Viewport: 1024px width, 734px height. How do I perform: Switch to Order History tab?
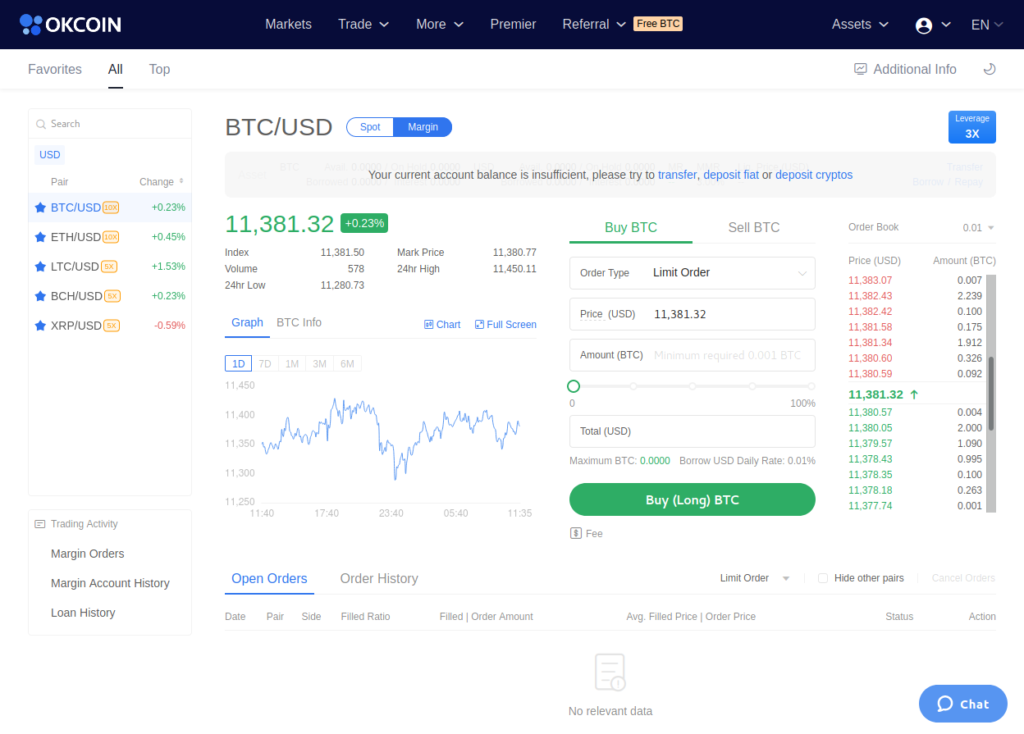[x=379, y=579]
